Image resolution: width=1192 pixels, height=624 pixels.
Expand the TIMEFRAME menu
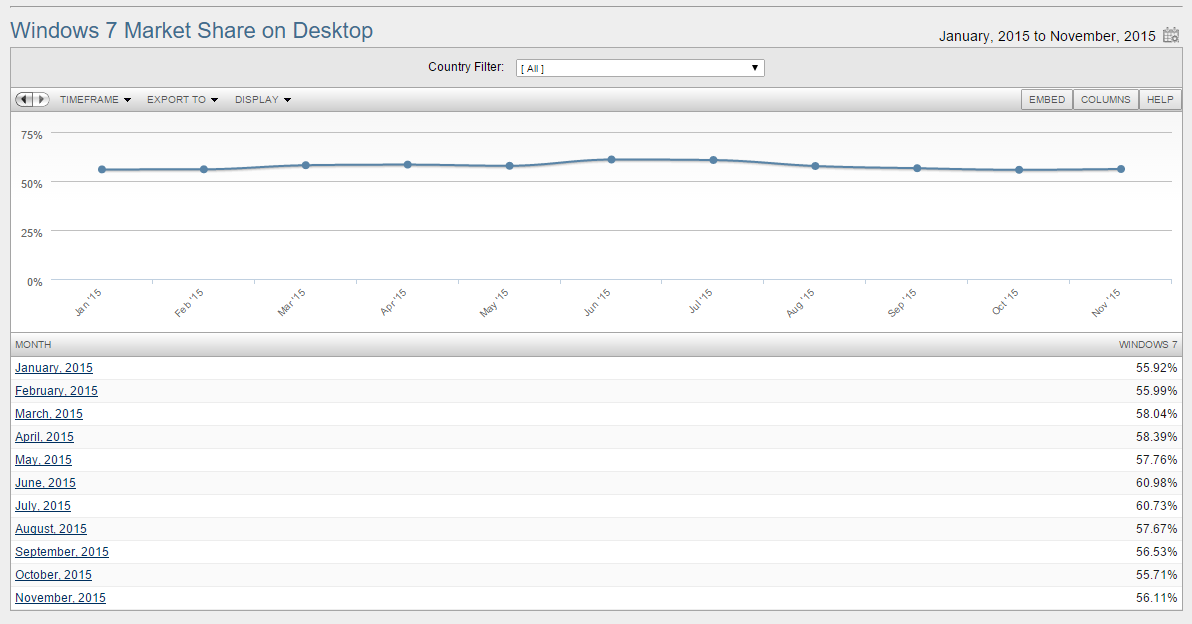[95, 100]
